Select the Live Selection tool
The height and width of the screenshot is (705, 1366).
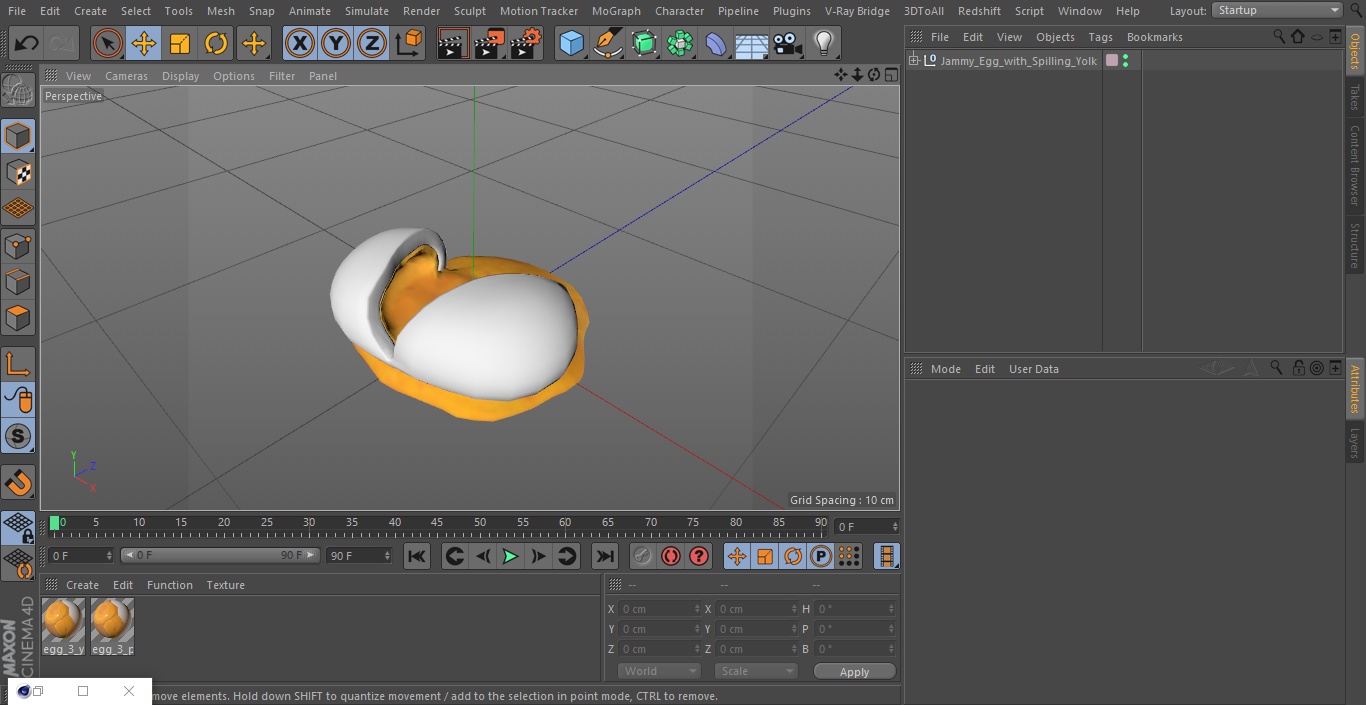tap(107, 43)
